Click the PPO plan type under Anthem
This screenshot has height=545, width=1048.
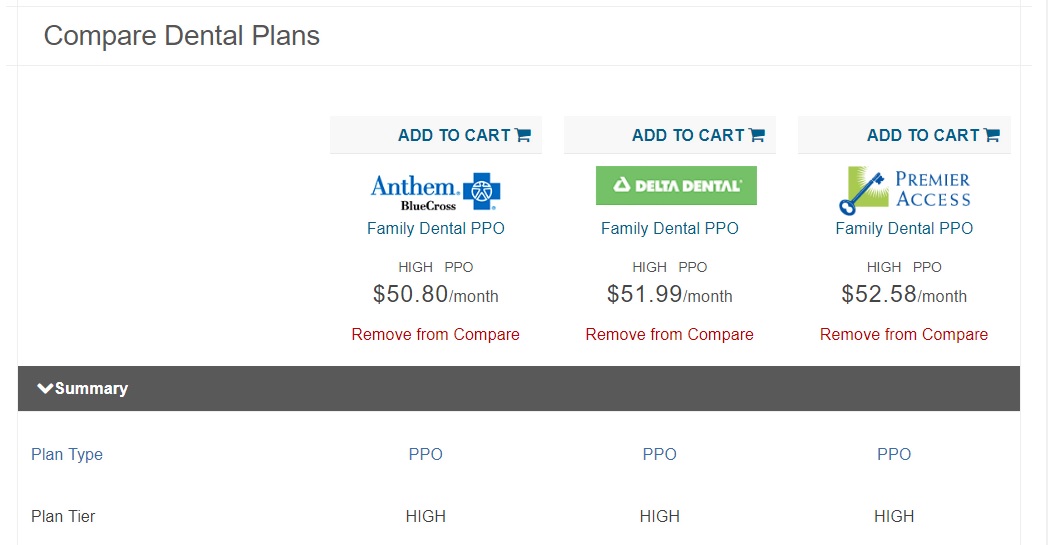(x=426, y=455)
